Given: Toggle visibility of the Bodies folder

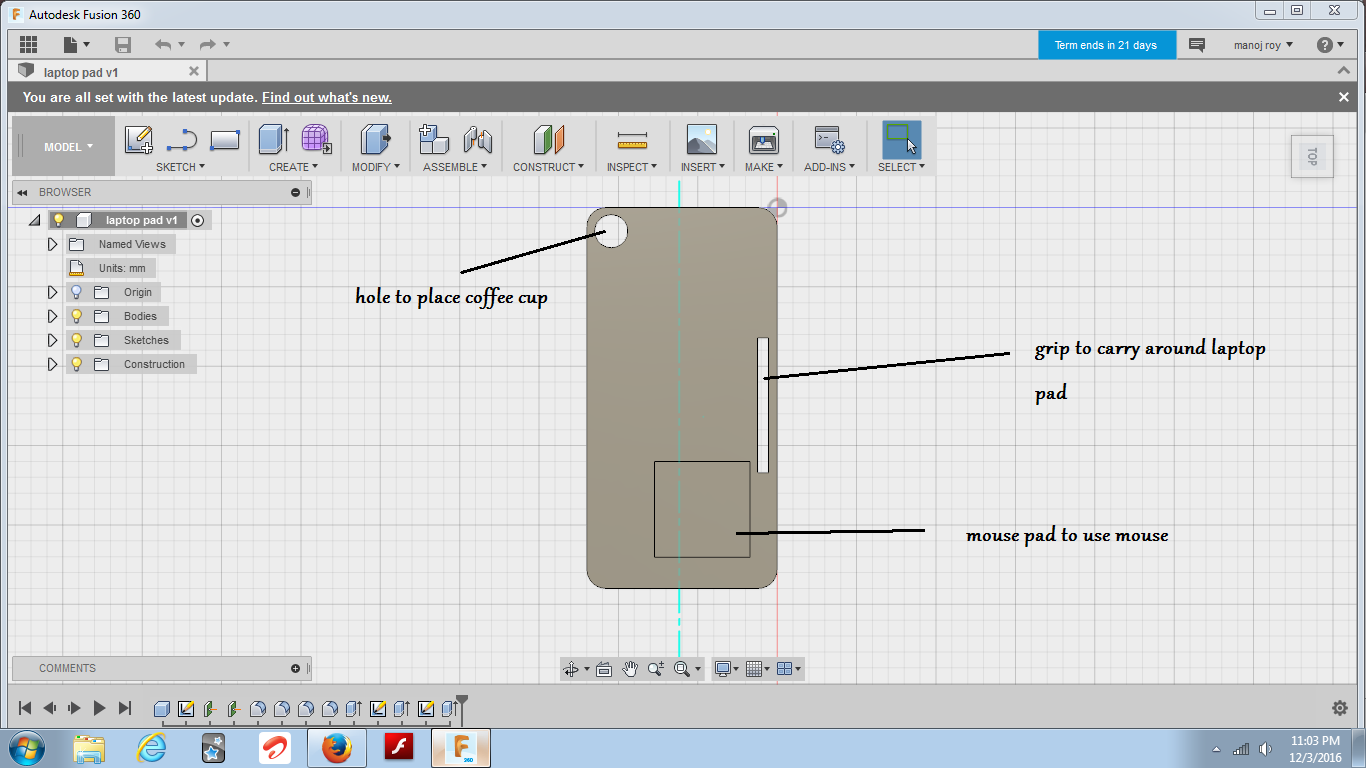Looking at the screenshot, I should 76,315.
